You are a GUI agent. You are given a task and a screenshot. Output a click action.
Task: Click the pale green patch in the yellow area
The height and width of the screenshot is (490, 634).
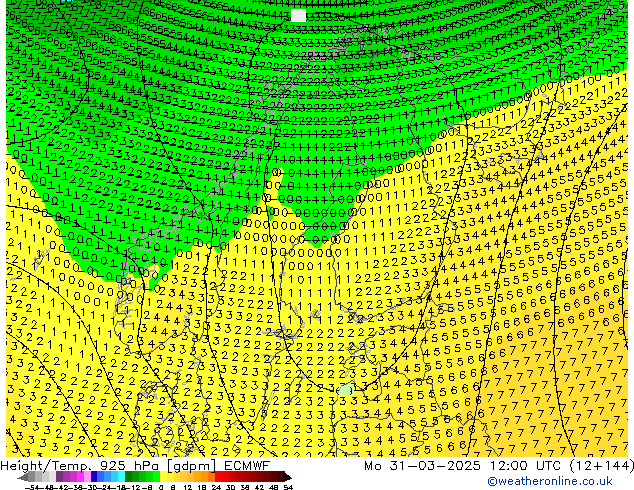pos(346,390)
